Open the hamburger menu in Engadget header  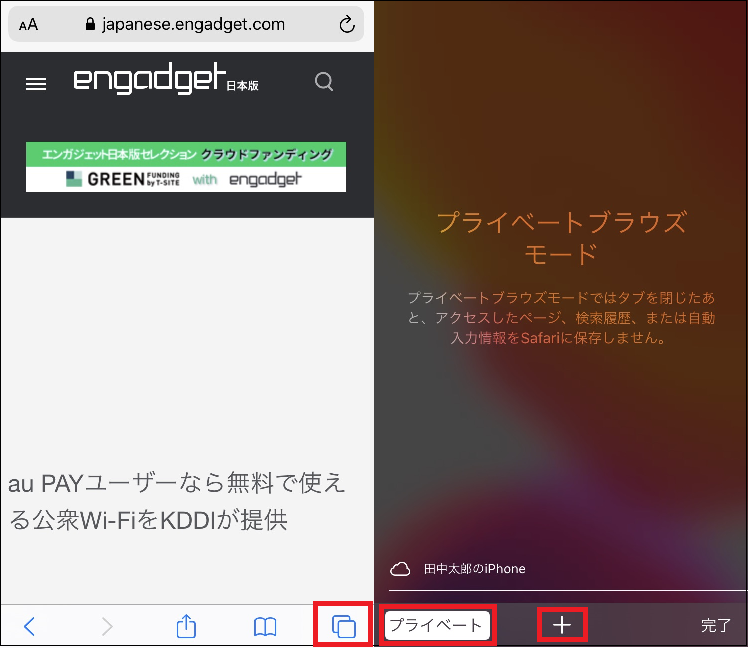coord(36,84)
